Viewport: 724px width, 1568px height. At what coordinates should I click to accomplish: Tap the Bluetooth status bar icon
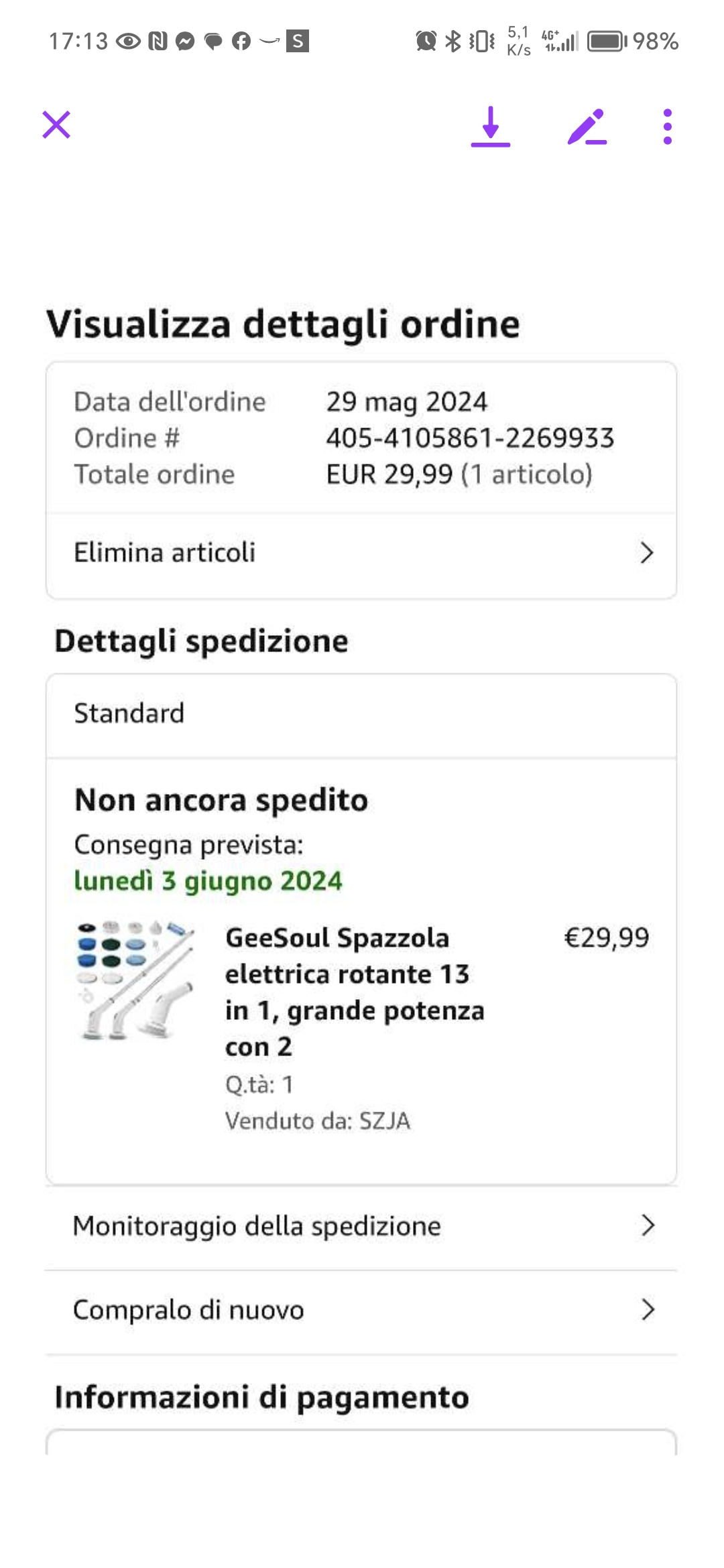point(453,42)
